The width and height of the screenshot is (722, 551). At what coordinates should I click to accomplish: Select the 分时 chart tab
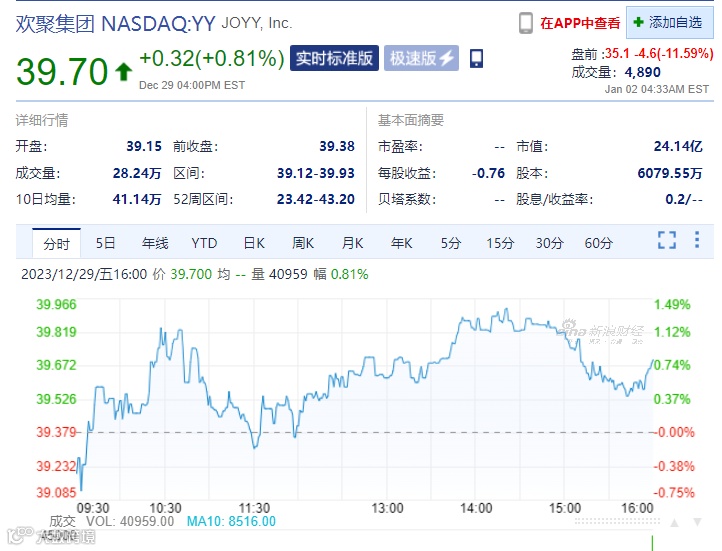57,243
